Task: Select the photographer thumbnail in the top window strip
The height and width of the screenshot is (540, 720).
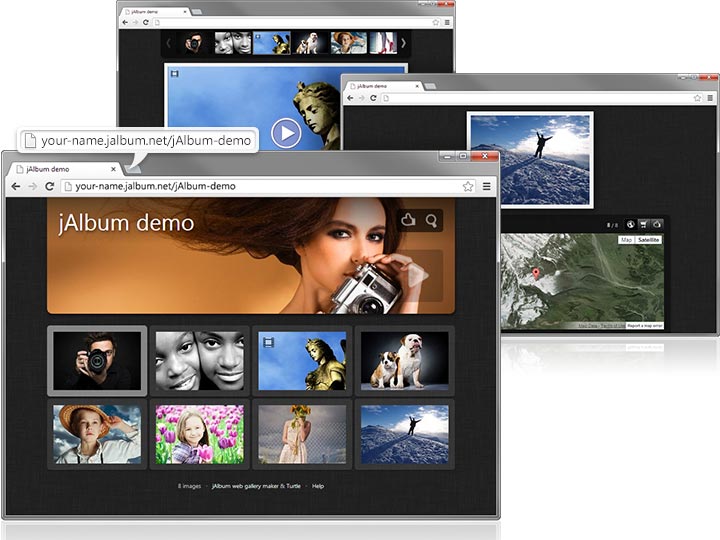Action: 194,43
